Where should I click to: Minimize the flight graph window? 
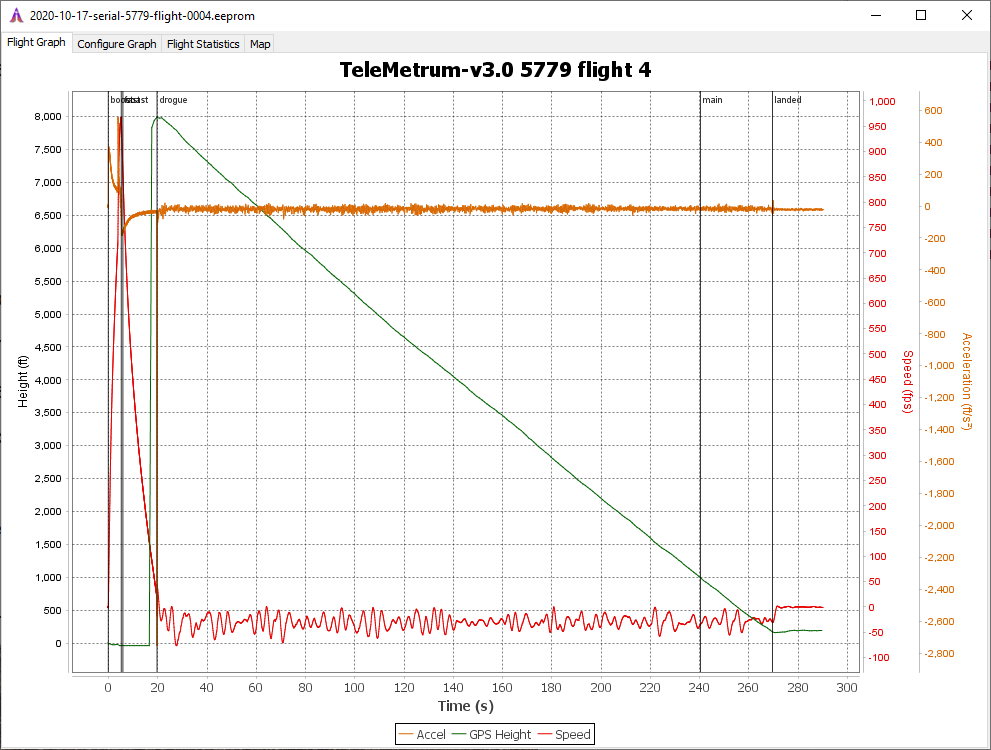point(876,16)
